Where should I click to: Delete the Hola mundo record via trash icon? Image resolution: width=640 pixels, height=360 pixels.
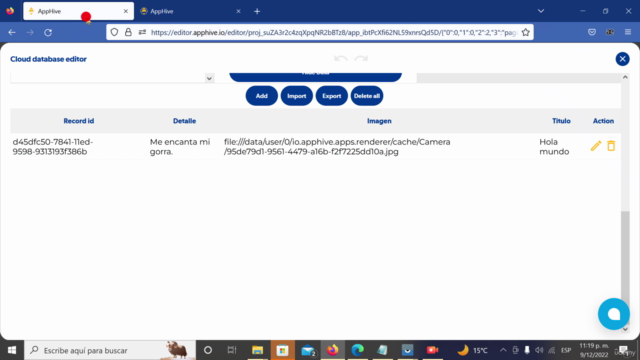click(x=611, y=146)
